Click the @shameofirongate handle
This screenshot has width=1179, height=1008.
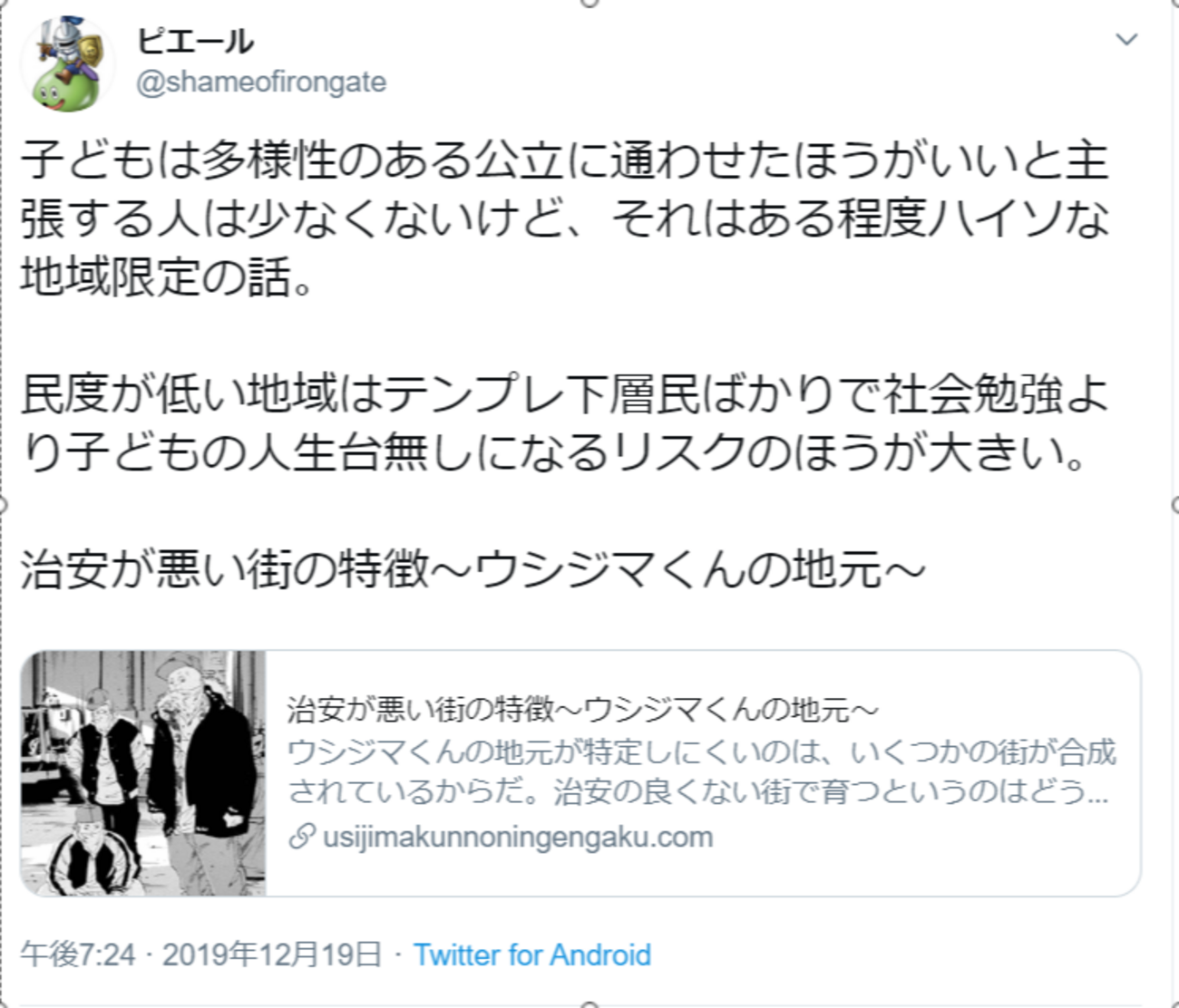click(x=261, y=82)
